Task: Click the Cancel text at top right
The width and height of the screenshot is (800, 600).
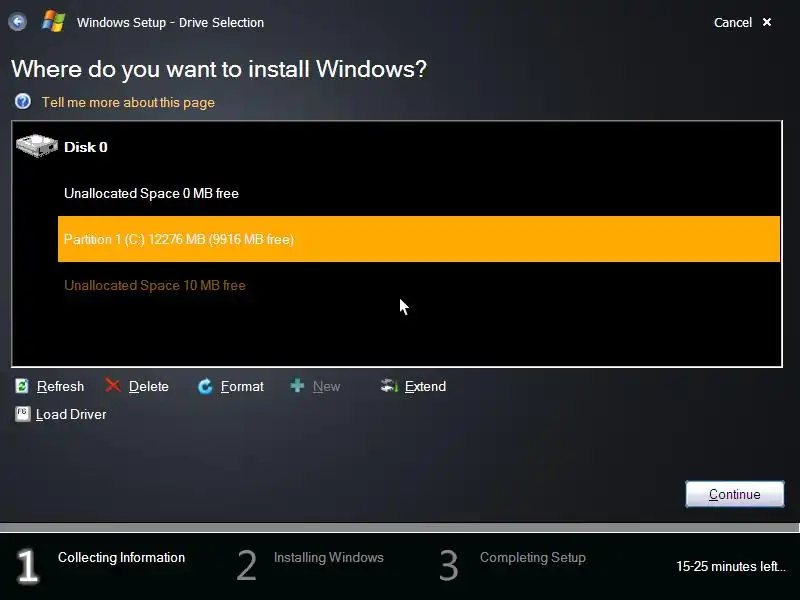Action: click(733, 22)
